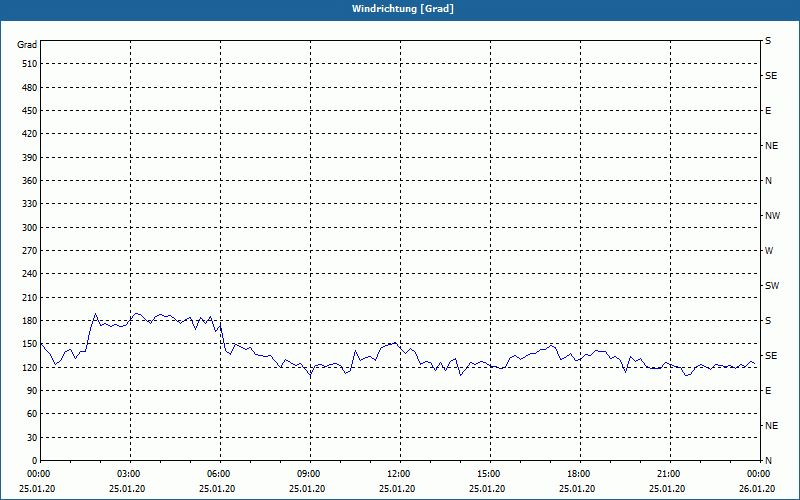Select the 60 degree axis label

[x=32, y=414]
